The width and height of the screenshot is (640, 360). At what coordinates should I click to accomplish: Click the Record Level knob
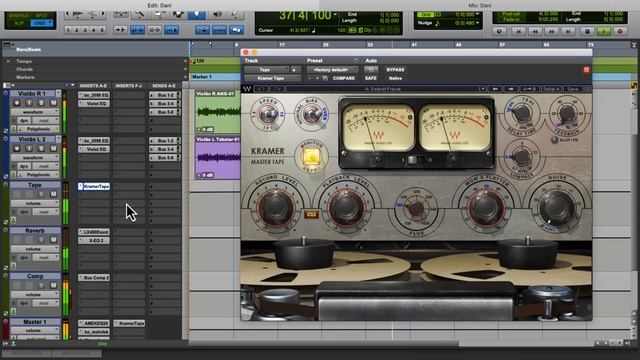(x=276, y=208)
